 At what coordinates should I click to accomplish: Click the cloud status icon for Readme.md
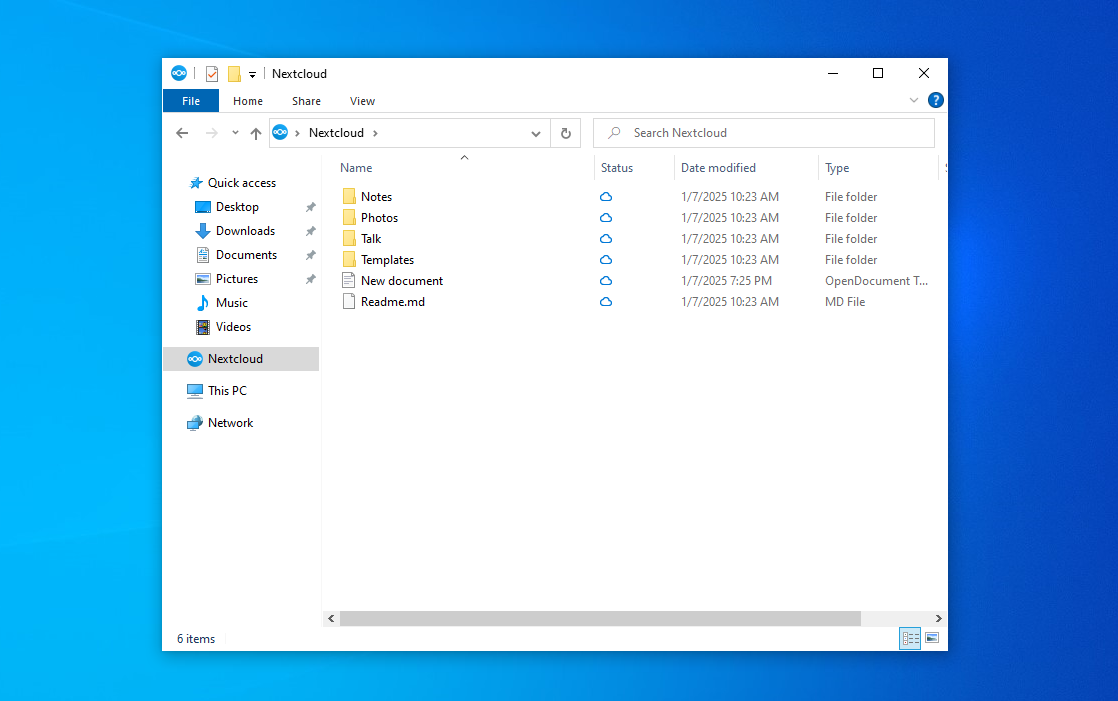click(x=606, y=302)
